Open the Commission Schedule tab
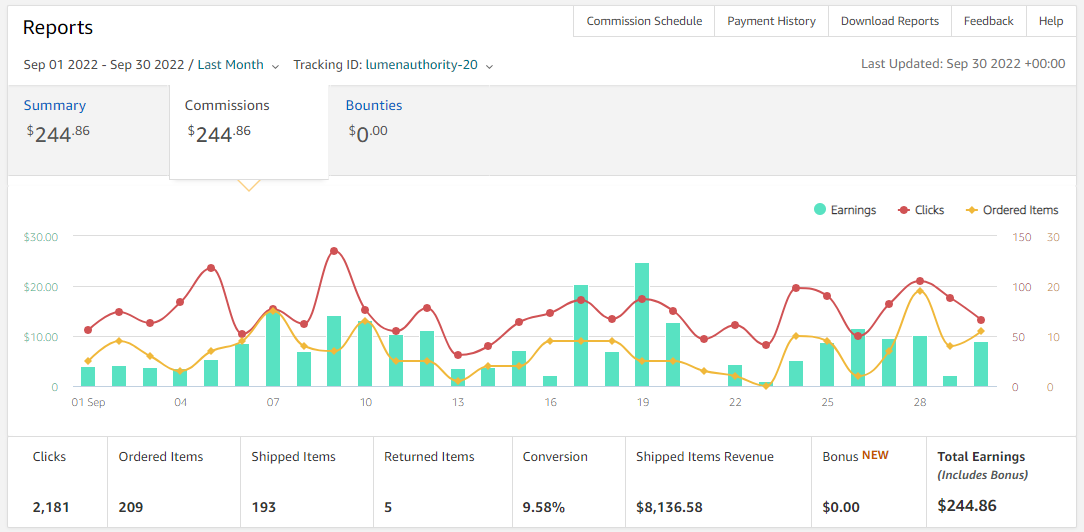This screenshot has width=1084, height=532. click(x=644, y=21)
